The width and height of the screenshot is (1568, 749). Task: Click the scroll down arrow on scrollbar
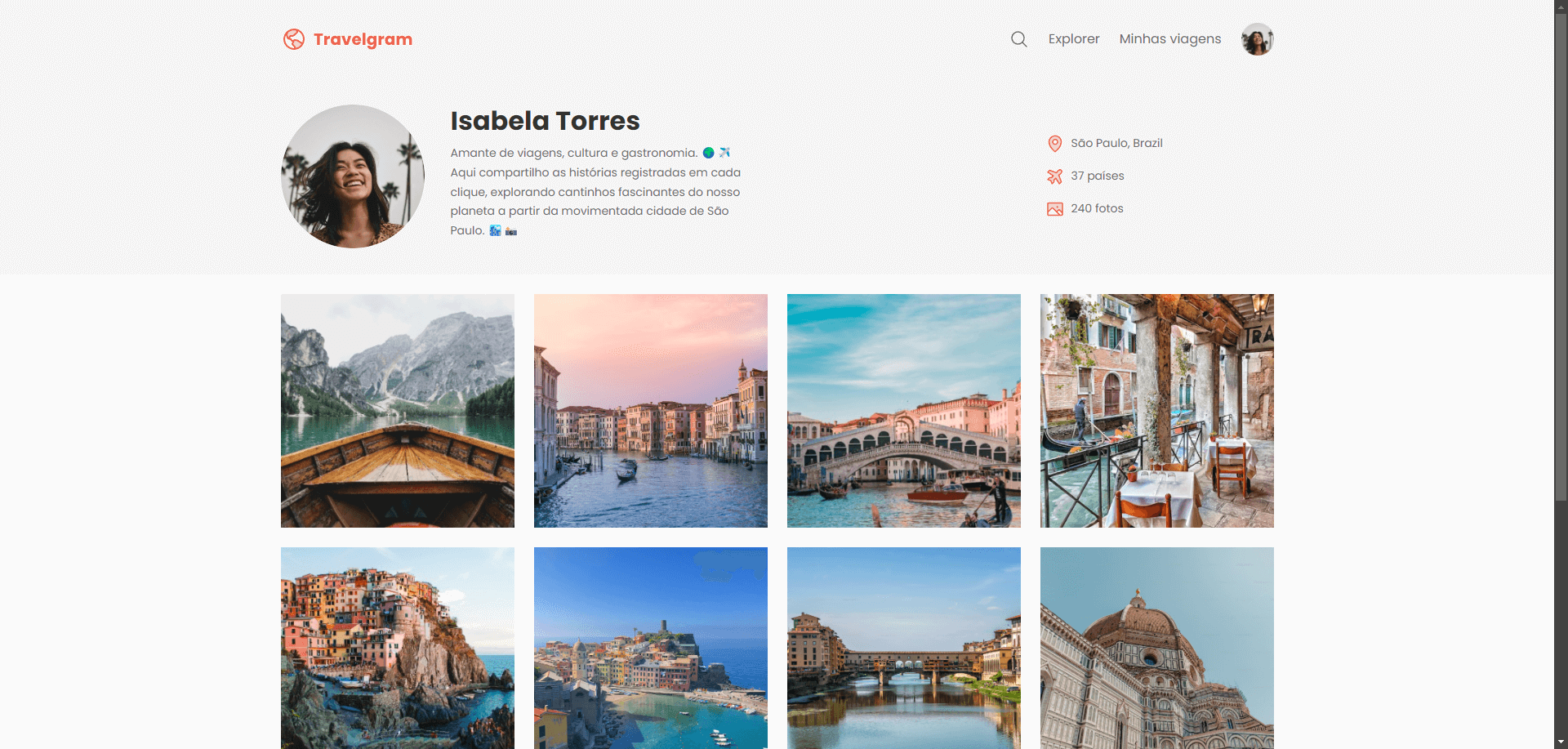click(x=1561, y=742)
